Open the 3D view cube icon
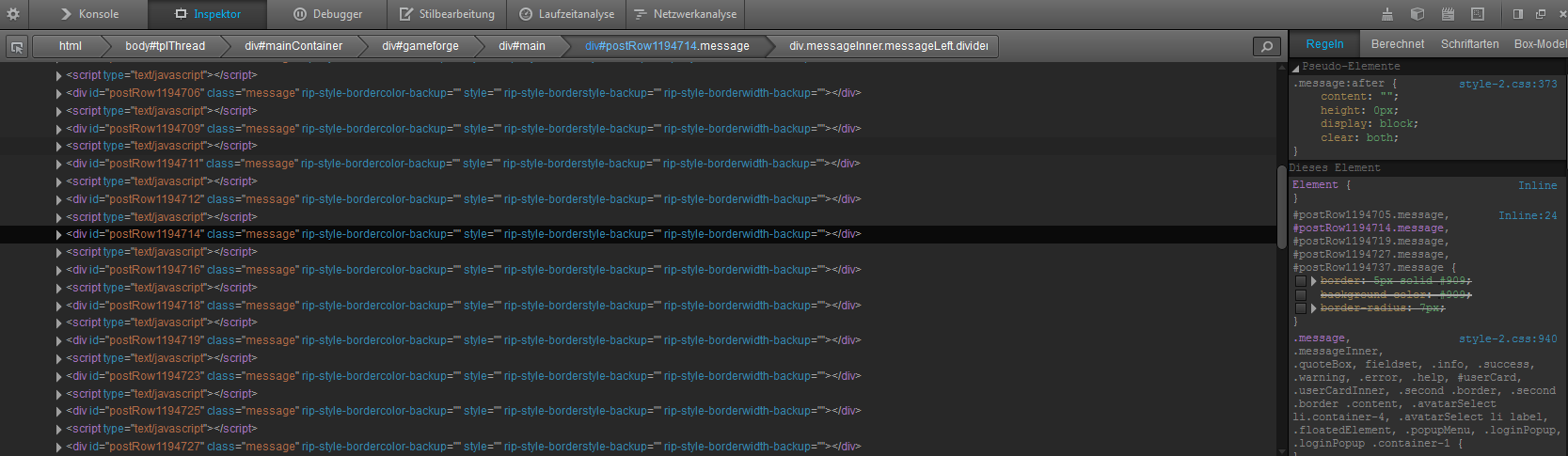This screenshot has width=1568, height=456. click(1418, 14)
